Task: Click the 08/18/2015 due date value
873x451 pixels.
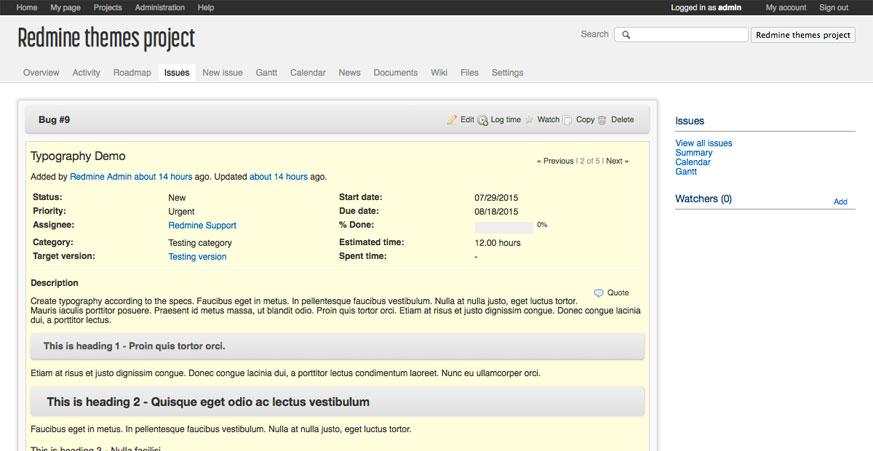Action: pos(496,212)
